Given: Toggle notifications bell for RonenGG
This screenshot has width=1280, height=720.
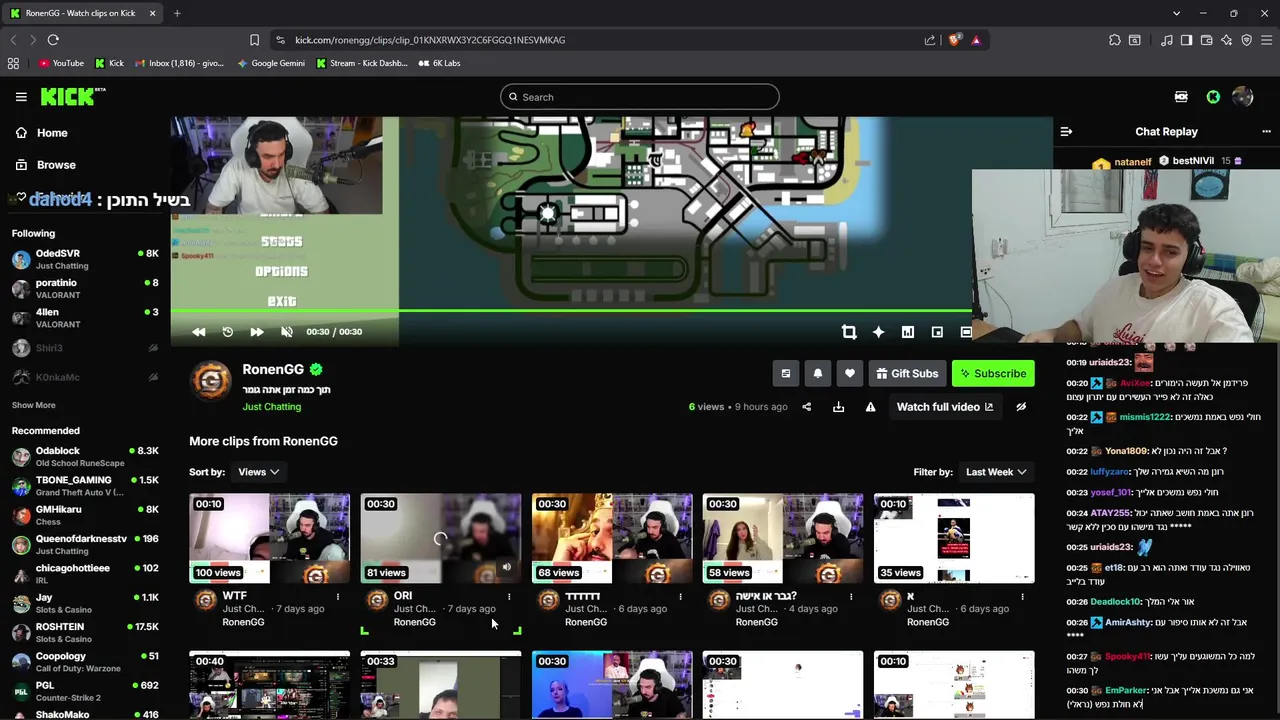Looking at the screenshot, I should (817, 373).
